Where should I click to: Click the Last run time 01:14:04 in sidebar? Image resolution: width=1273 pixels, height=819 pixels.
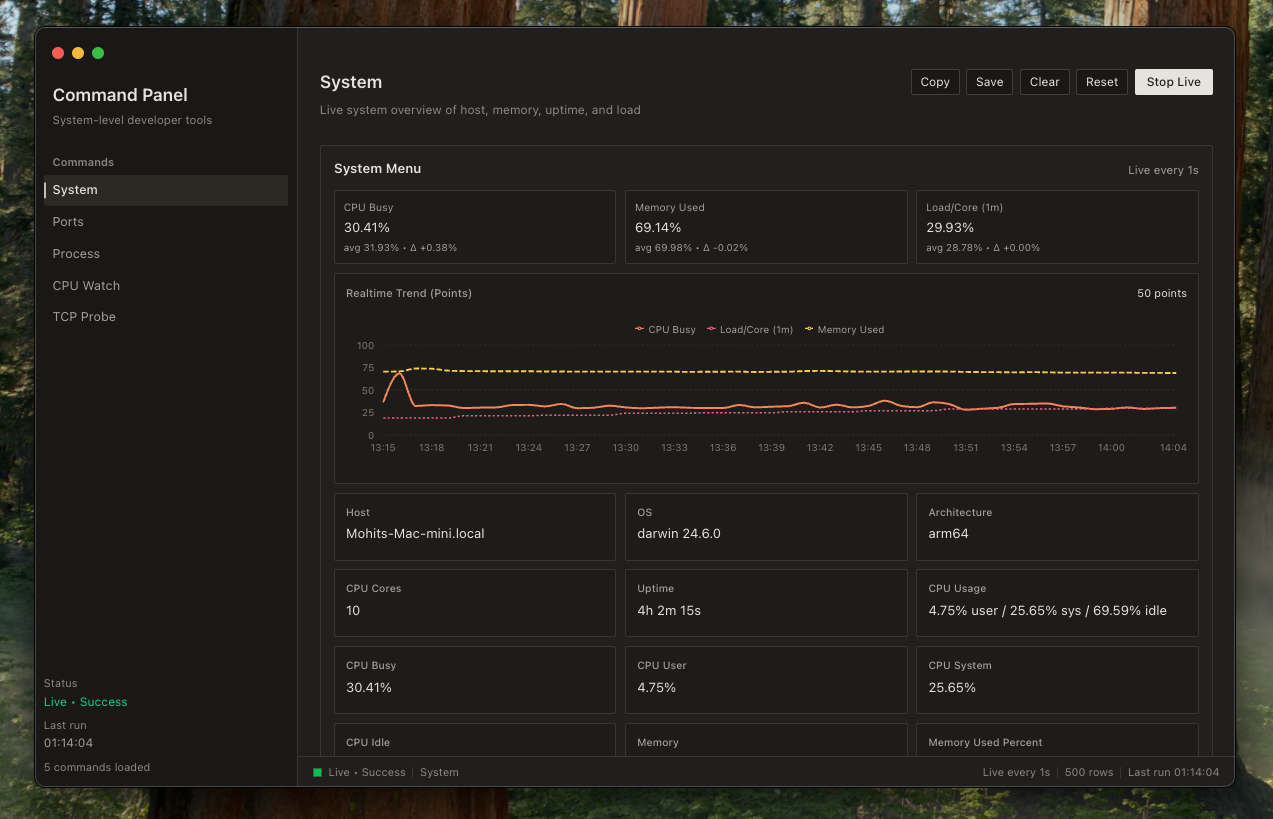68,743
